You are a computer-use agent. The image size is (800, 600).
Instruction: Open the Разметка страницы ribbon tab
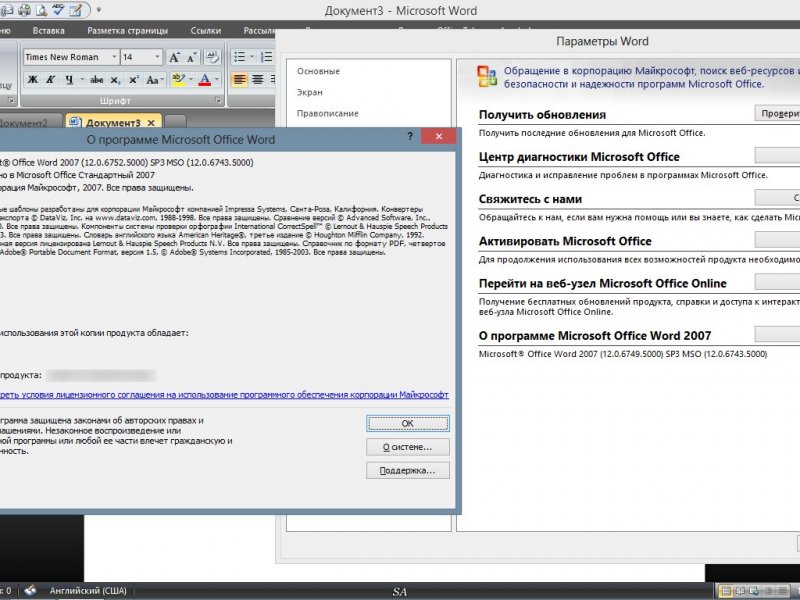(x=128, y=31)
